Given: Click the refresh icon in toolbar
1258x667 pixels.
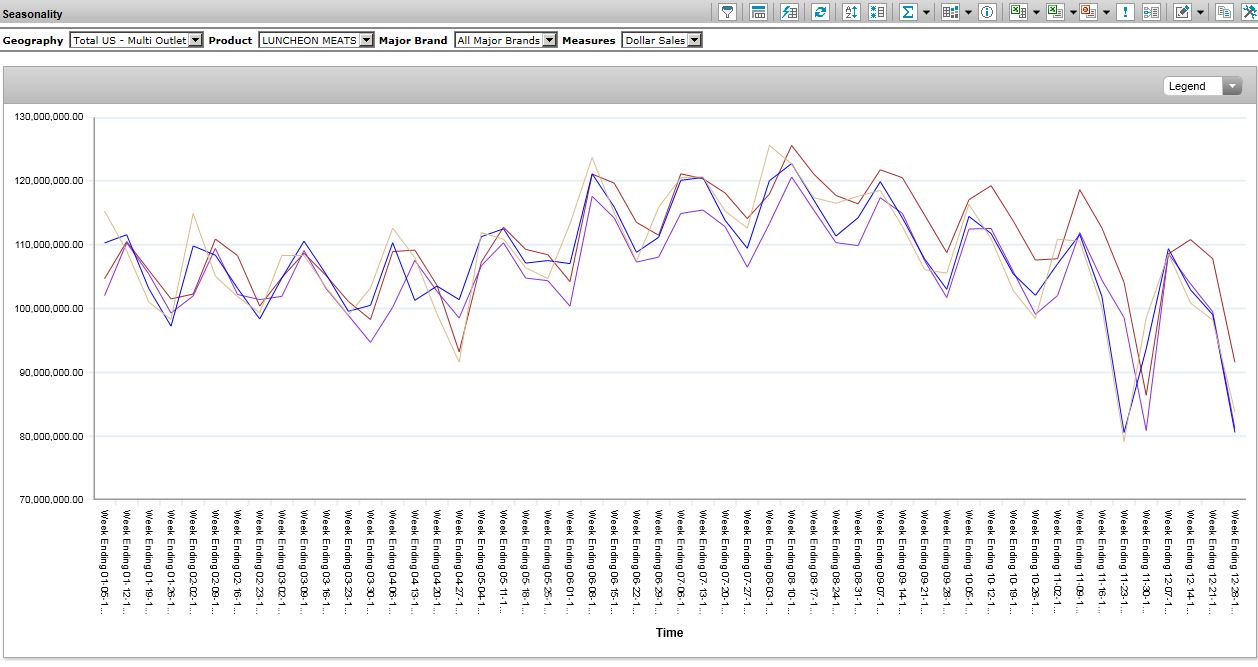Looking at the screenshot, I should pos(820,12).
